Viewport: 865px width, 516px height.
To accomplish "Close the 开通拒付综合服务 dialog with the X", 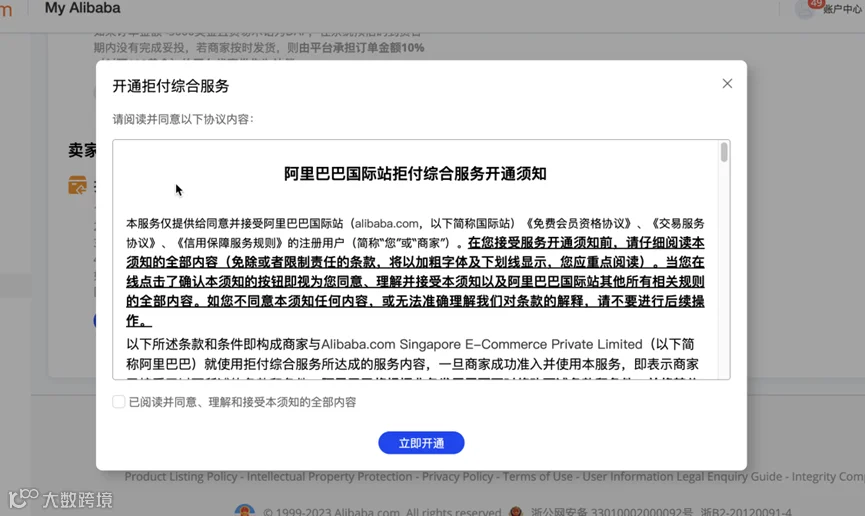I will 727,83.
